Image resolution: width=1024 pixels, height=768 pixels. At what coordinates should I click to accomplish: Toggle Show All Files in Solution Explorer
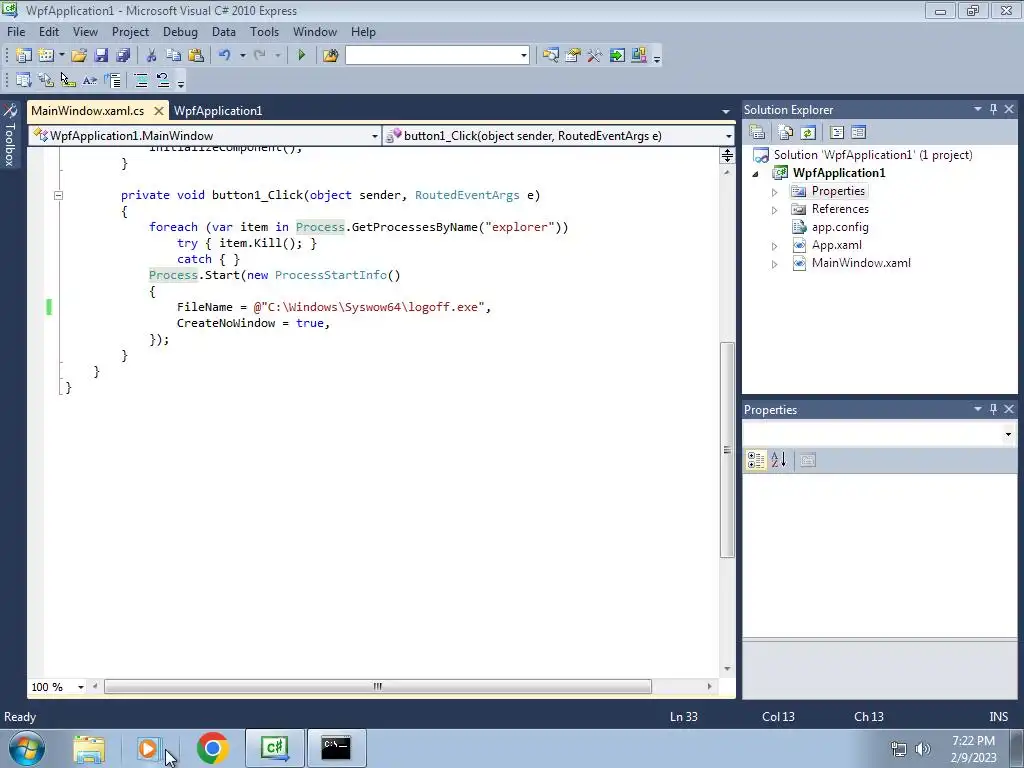(786, 133)
